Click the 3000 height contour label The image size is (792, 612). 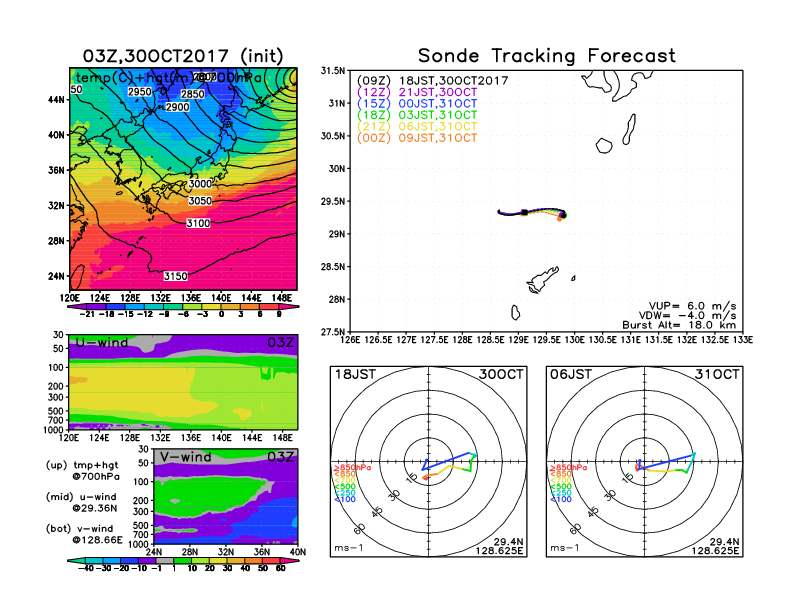pyautogui.click(x=200, y=184)
